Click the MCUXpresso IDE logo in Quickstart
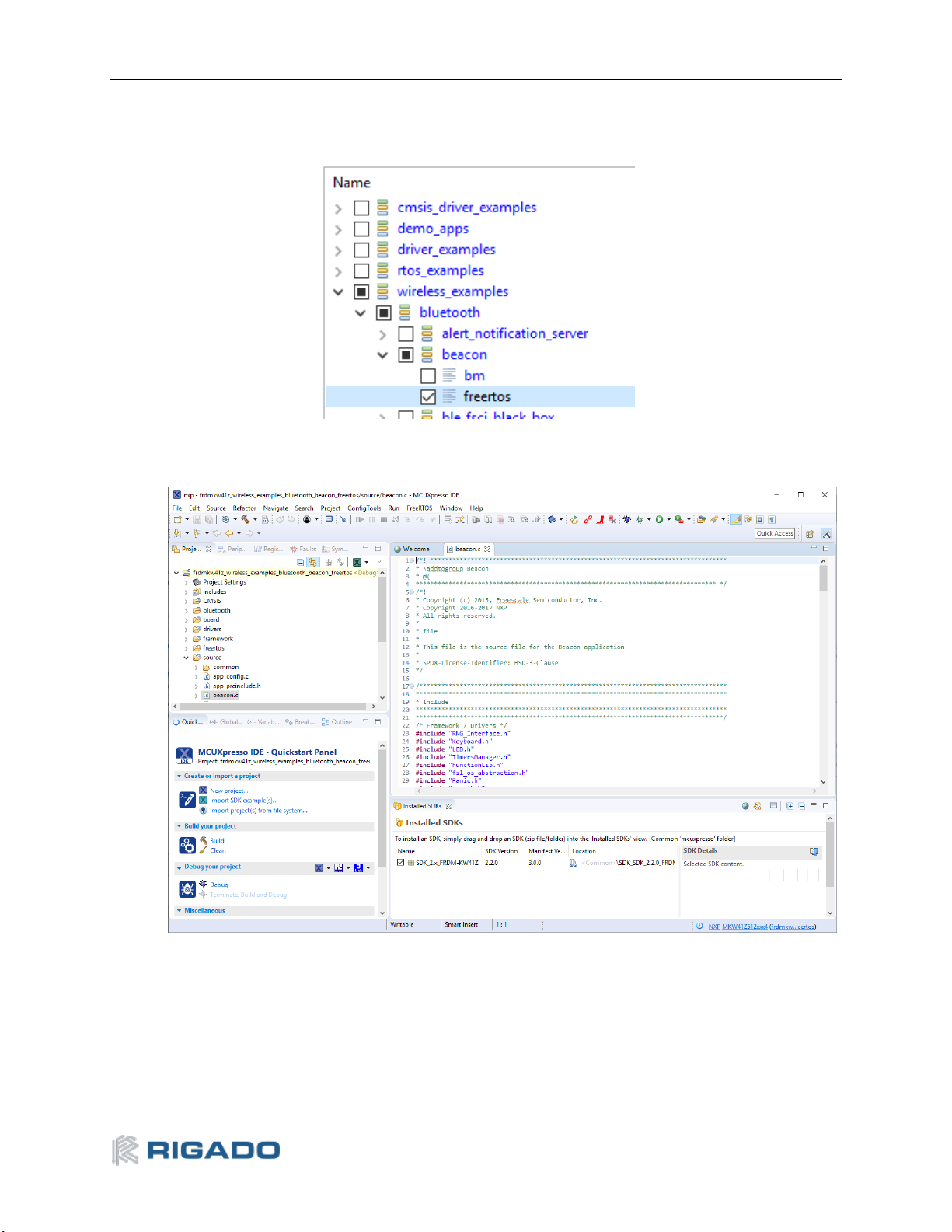Screen dimensions: 952x1232 [184, 756]
